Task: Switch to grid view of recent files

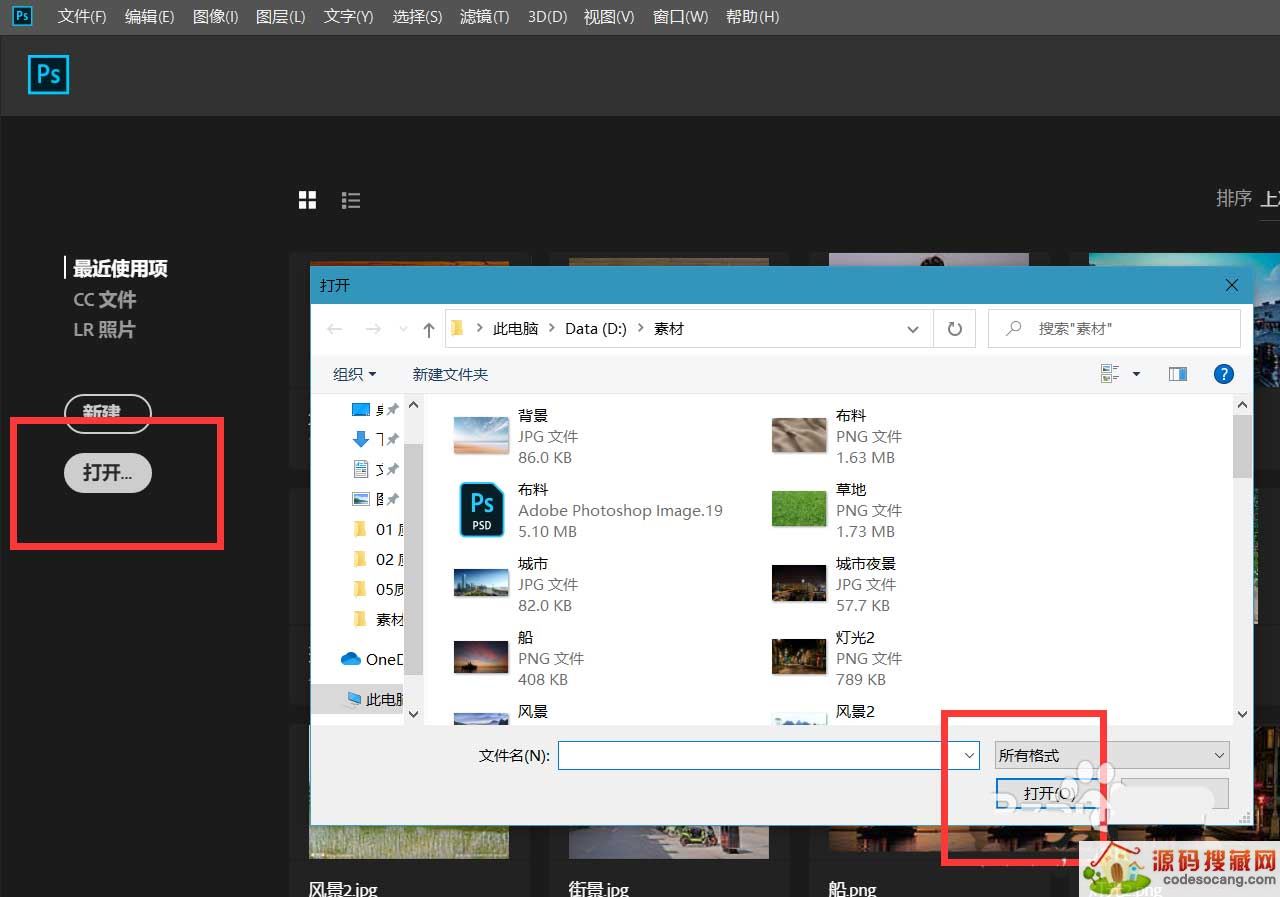Action: [x=307, y=200]
